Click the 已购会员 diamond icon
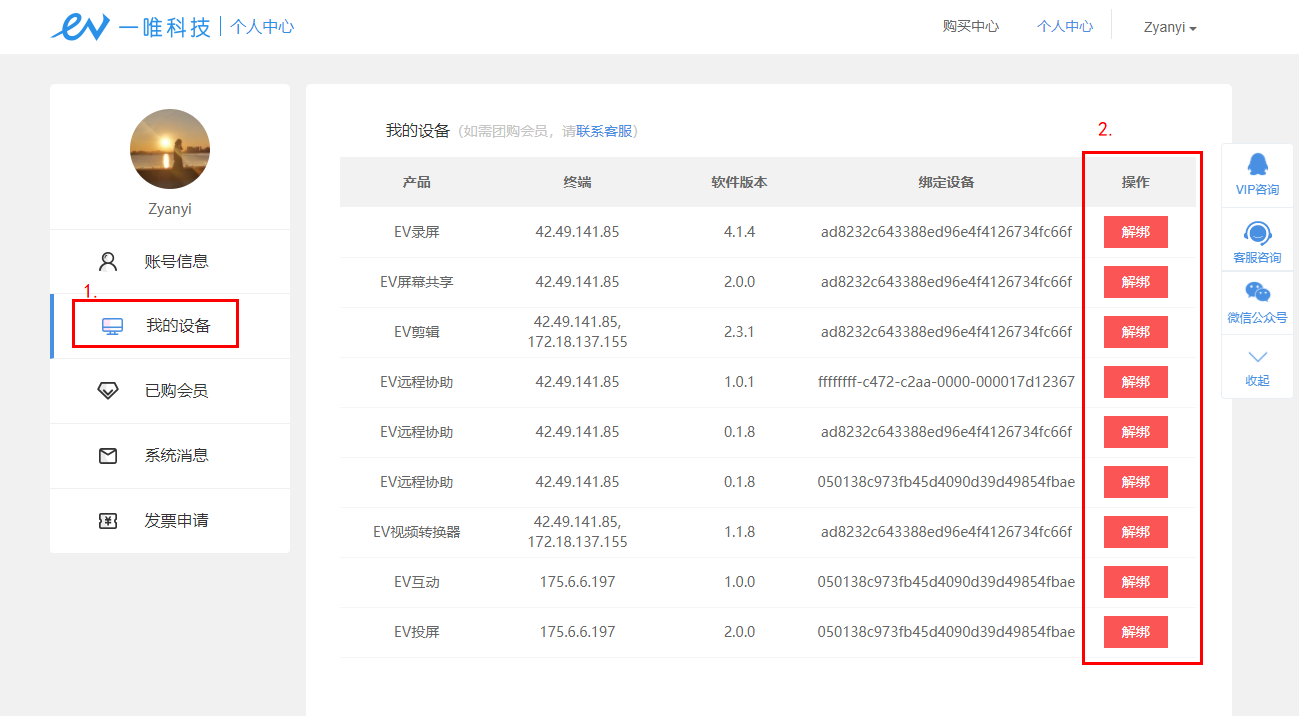 point(108,391)
